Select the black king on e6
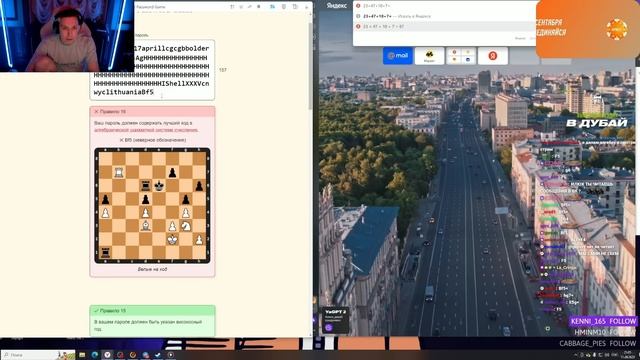 click(159, 186)
